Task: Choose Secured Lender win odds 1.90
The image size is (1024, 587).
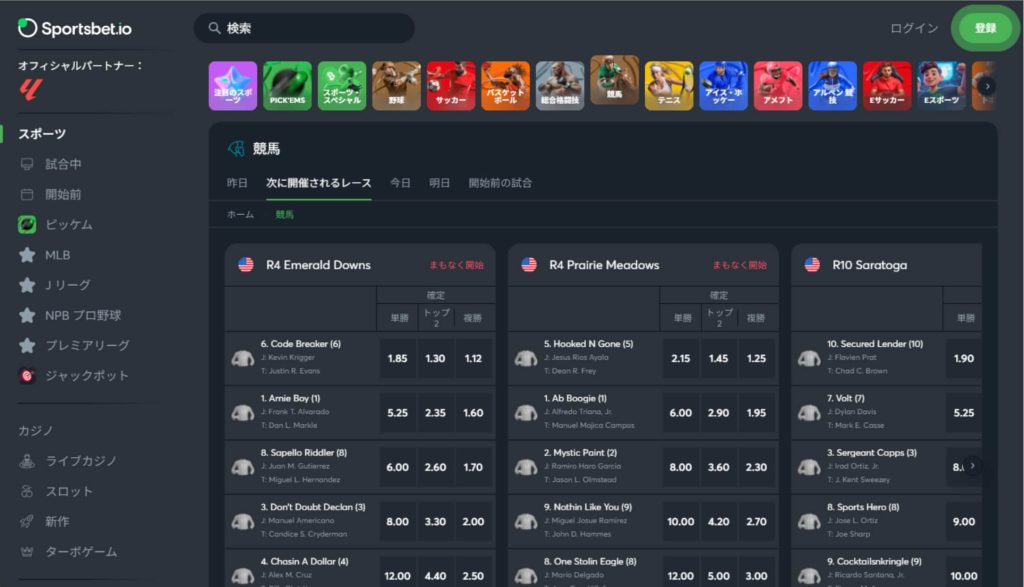Action: click(963, 358)
